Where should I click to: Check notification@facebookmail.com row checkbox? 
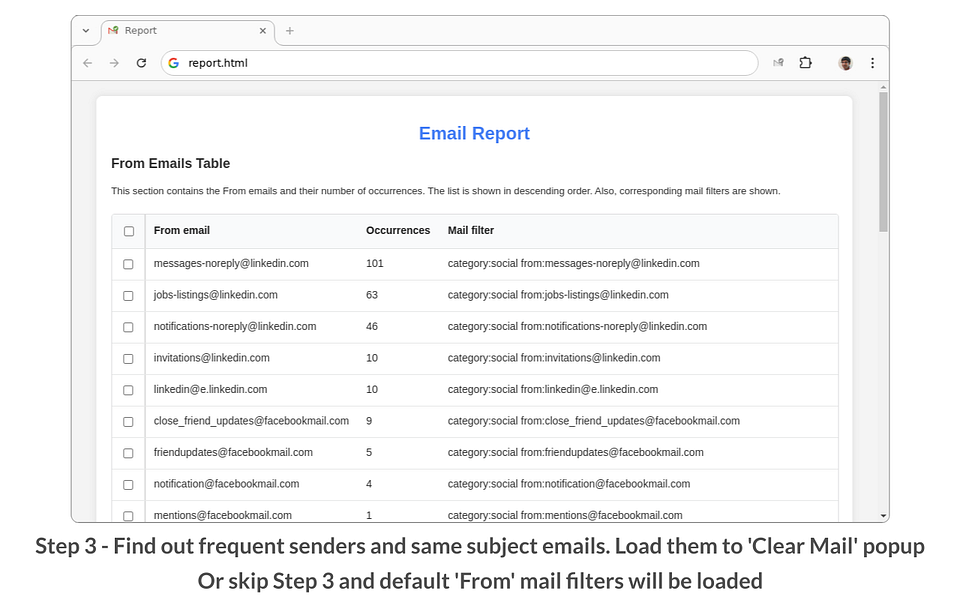(128, 485)
